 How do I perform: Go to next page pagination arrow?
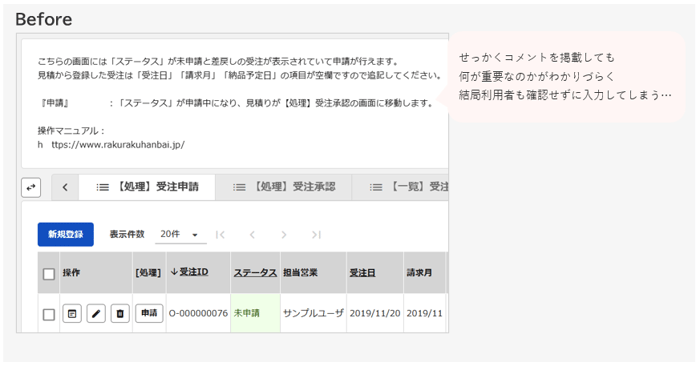click(284, 234)
